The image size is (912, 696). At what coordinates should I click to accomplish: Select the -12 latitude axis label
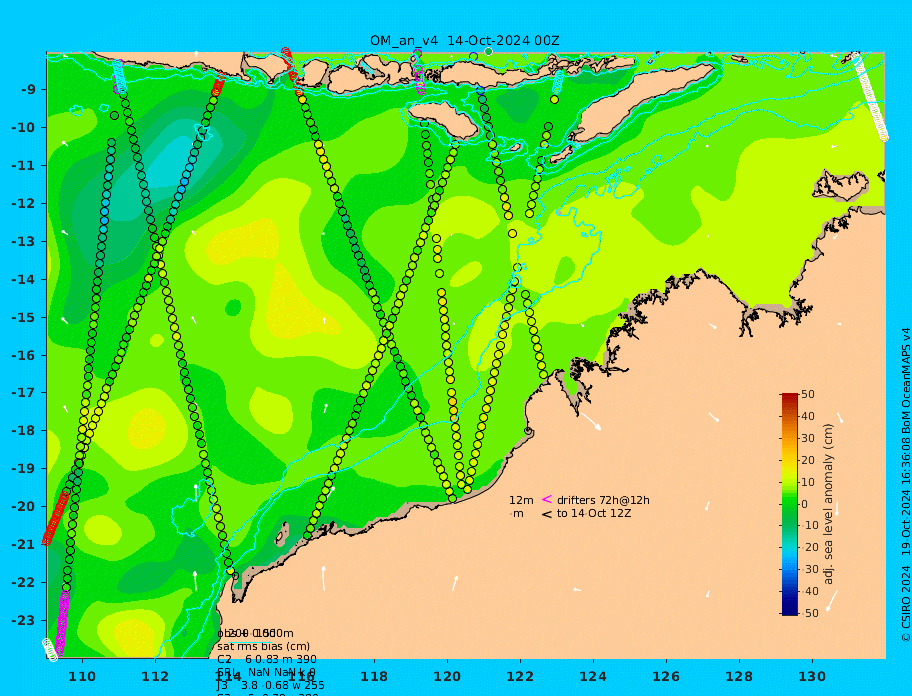click(x=24, y=204)
